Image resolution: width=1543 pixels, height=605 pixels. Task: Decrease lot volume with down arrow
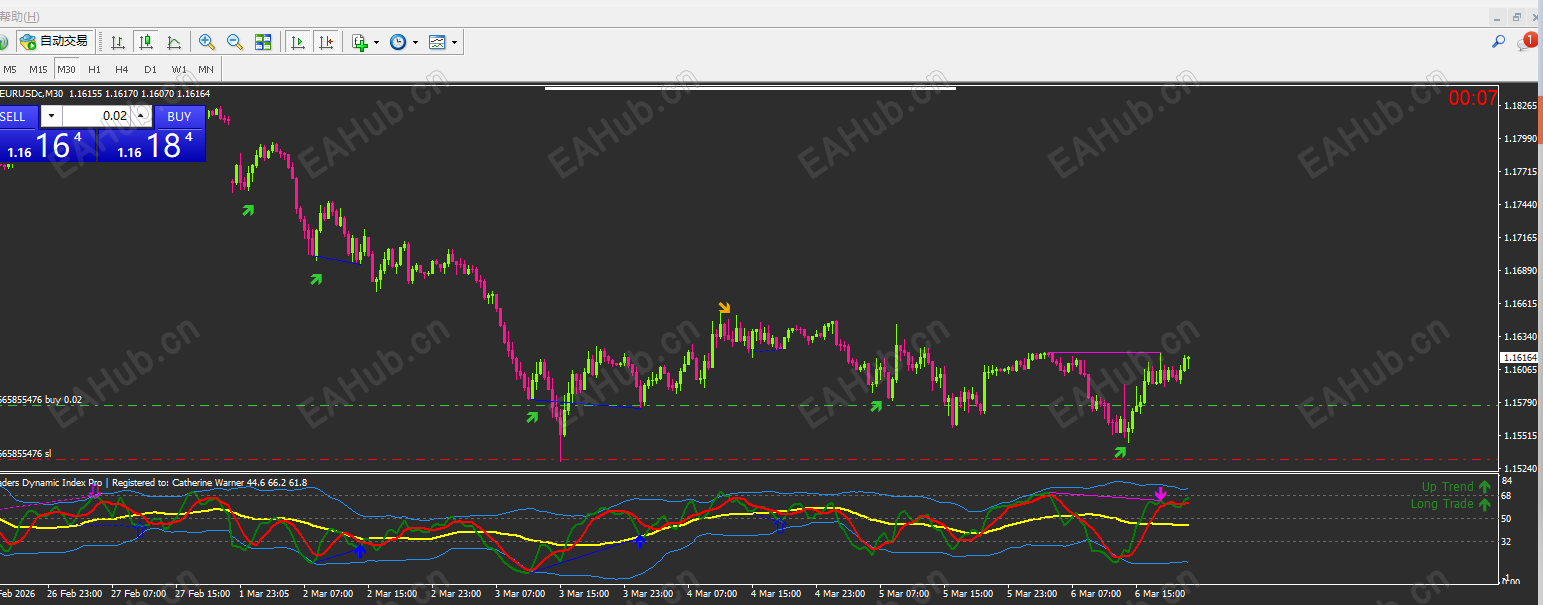tap(52, 116)
